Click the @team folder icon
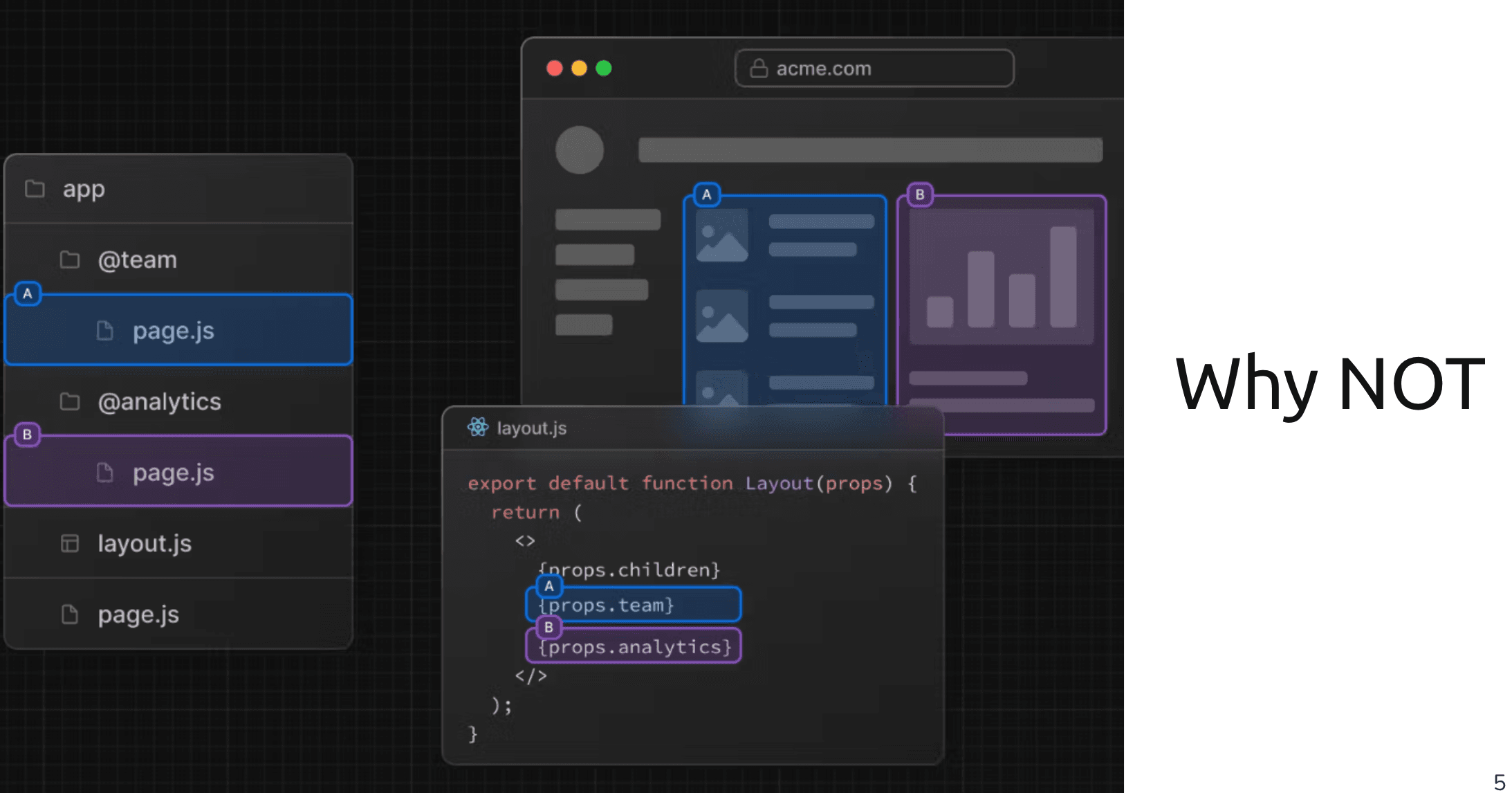 click(70, 259)
